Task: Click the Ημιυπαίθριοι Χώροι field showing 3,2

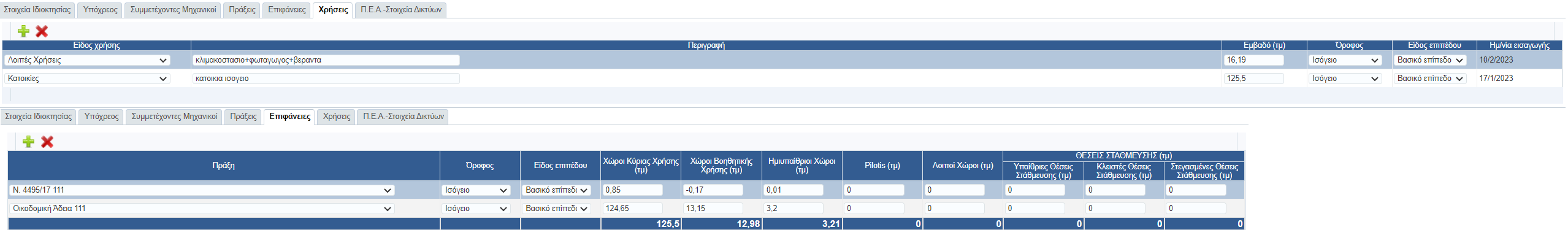Action: pos(794,209)
